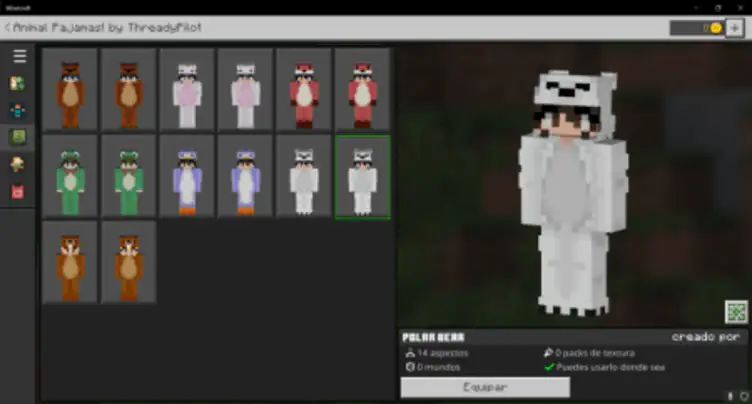The image size is (752, 404).
Task: Pick the unselected polar bear pajama skin
Action: pos(304,177)
